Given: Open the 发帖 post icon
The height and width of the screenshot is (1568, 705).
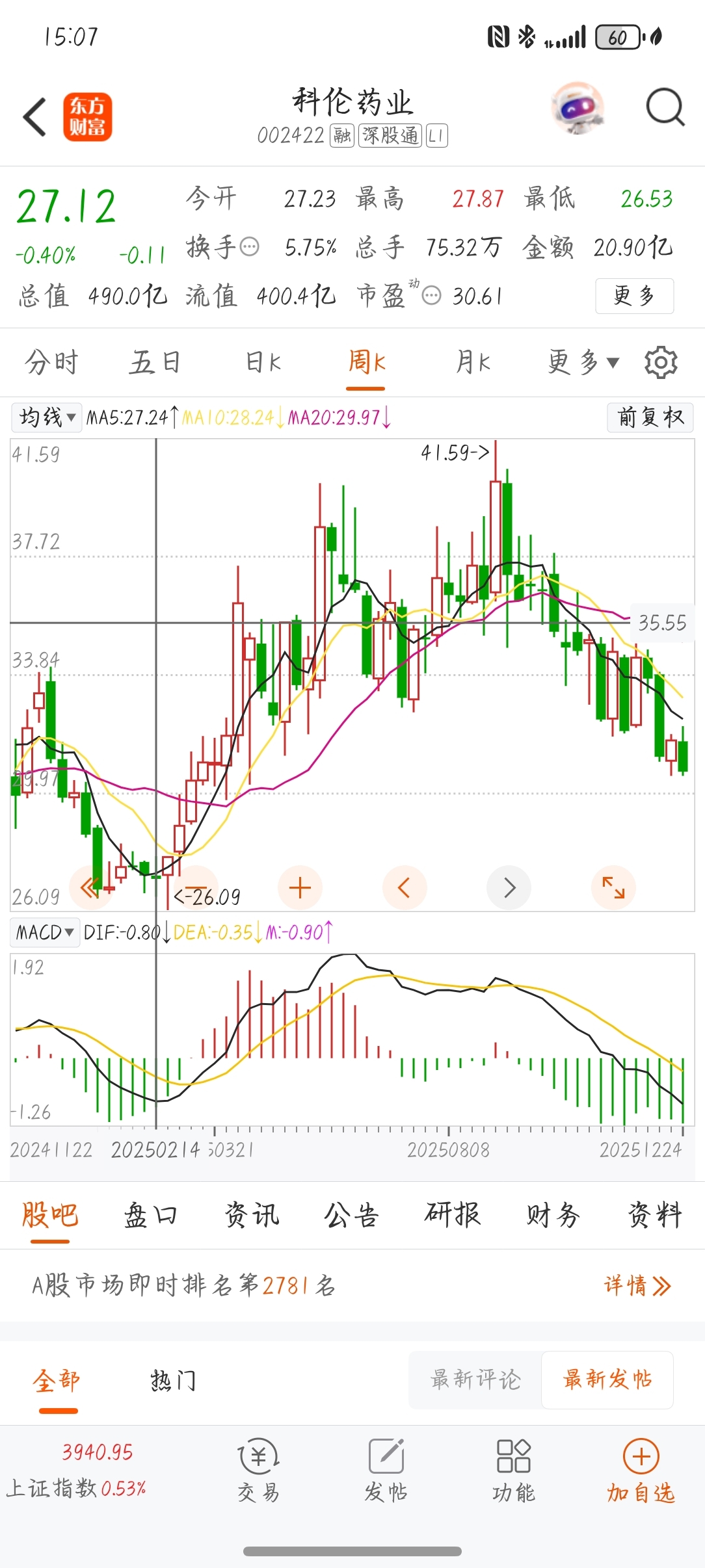Looking at the screenshot, I should click(386, 1470).
